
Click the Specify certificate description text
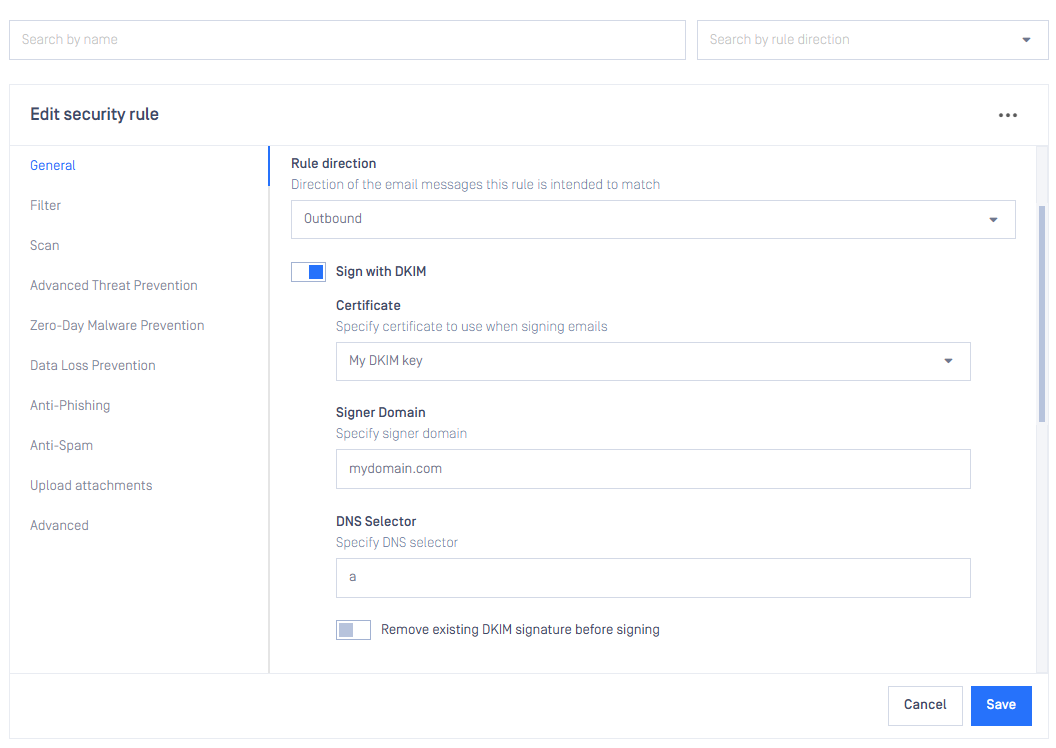(x=471, y=327)
